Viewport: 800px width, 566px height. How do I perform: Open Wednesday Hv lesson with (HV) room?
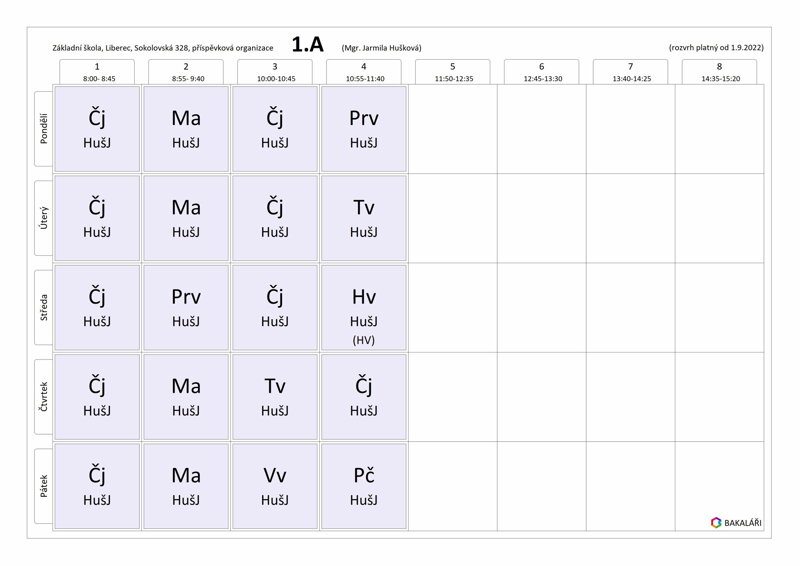pos(364,307)
